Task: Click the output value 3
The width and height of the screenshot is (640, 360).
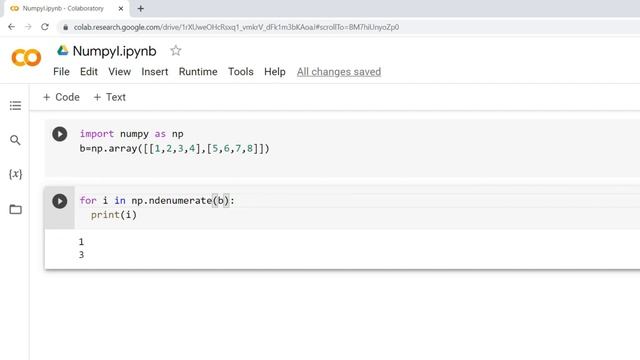Action: 81,255
